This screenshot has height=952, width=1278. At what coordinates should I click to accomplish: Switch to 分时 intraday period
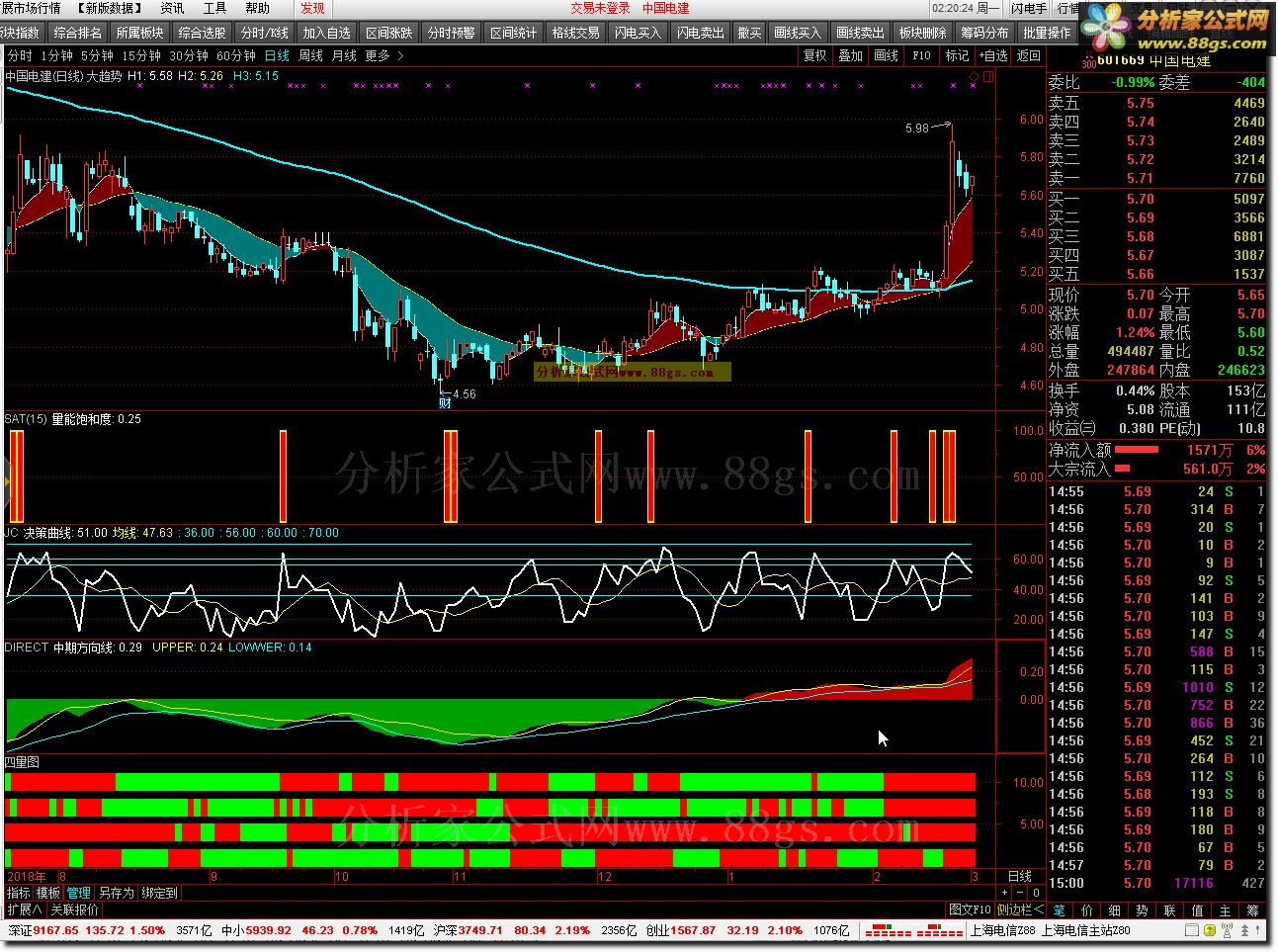[20, 55]
